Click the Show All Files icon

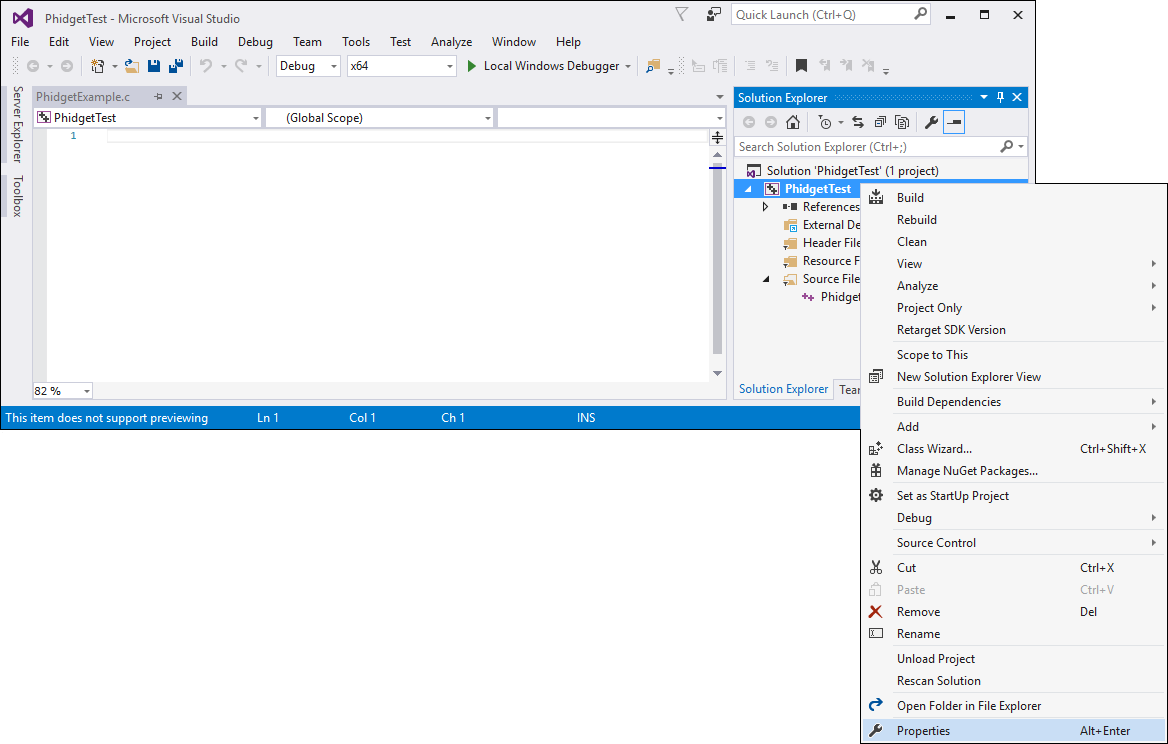coord(901,122)
